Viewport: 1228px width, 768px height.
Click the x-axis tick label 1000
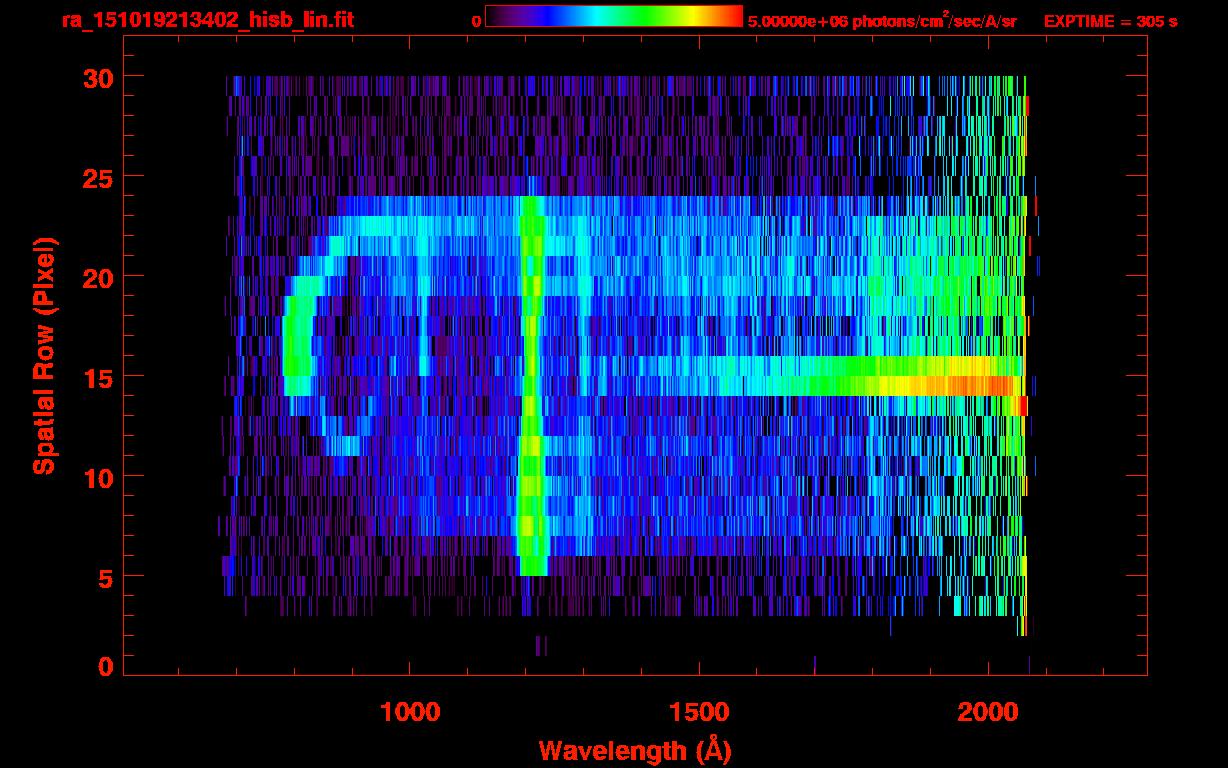(x=410, y=712)
